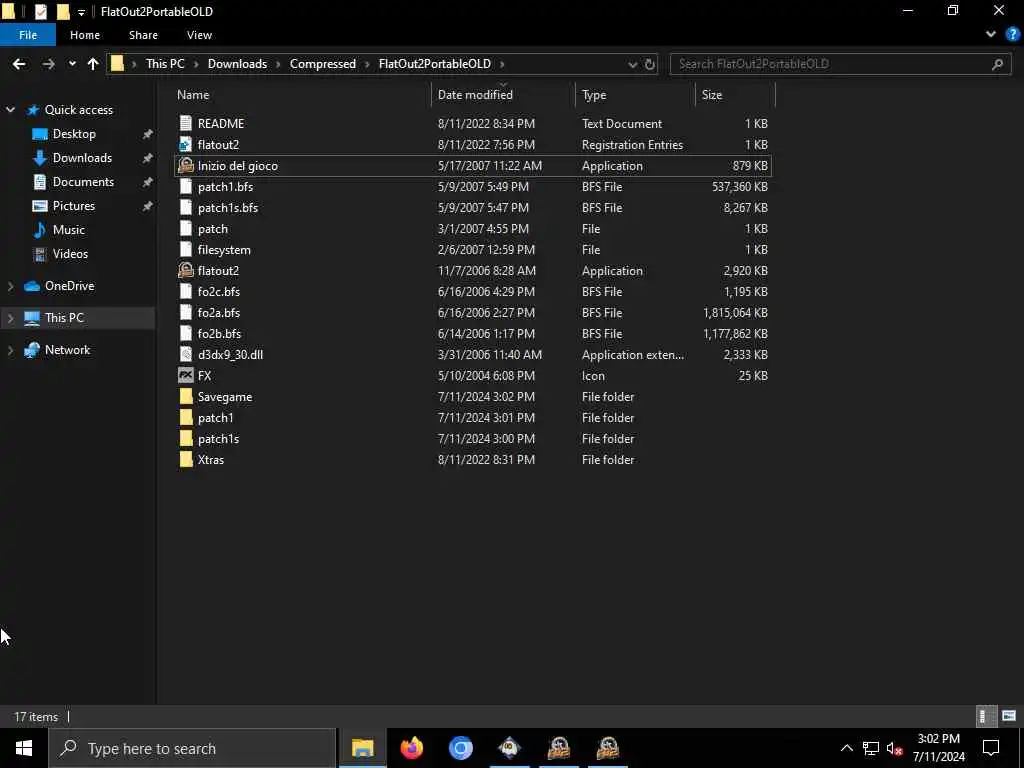Click the d3dx9_30.dll file icon
This screenshot has height=768, width=1024.
185,355
